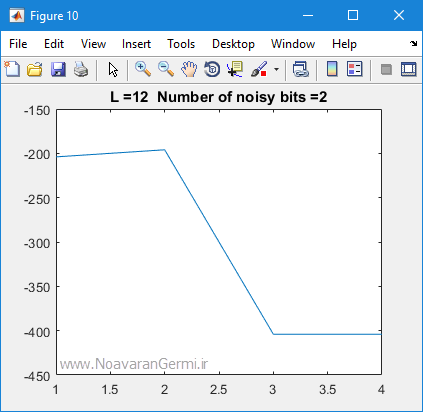Viewport: 423px width, 412px height.
Task: Select the Edit Plot arrow tool
Action: click(113, 70)
